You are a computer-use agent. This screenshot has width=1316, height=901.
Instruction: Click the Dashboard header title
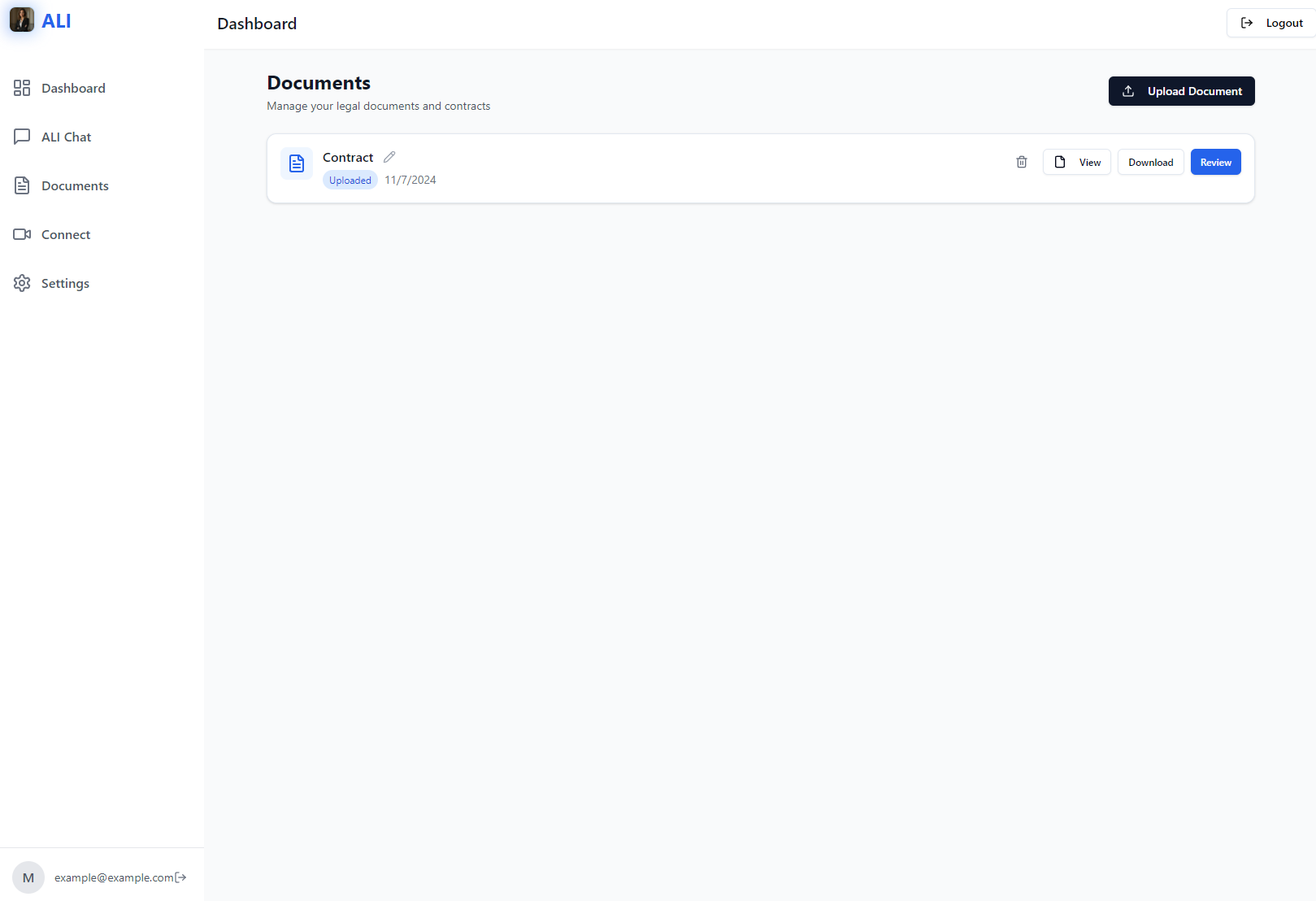point(257,24)
